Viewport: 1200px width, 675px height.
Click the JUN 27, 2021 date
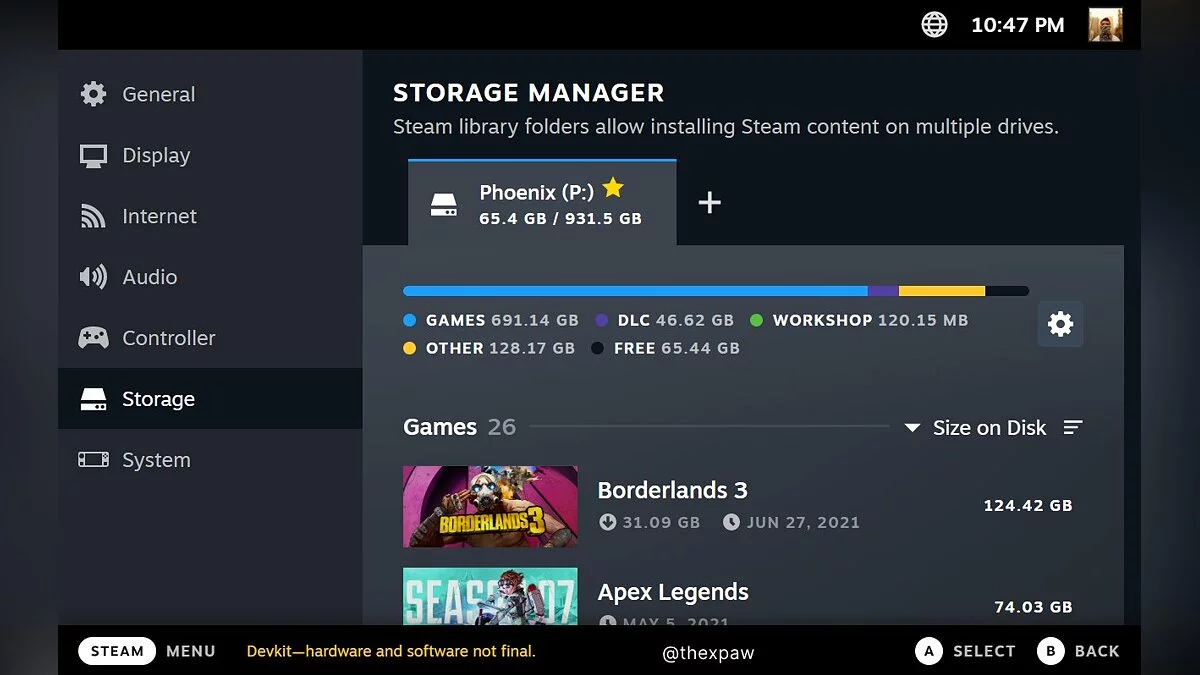click(803, 522)
